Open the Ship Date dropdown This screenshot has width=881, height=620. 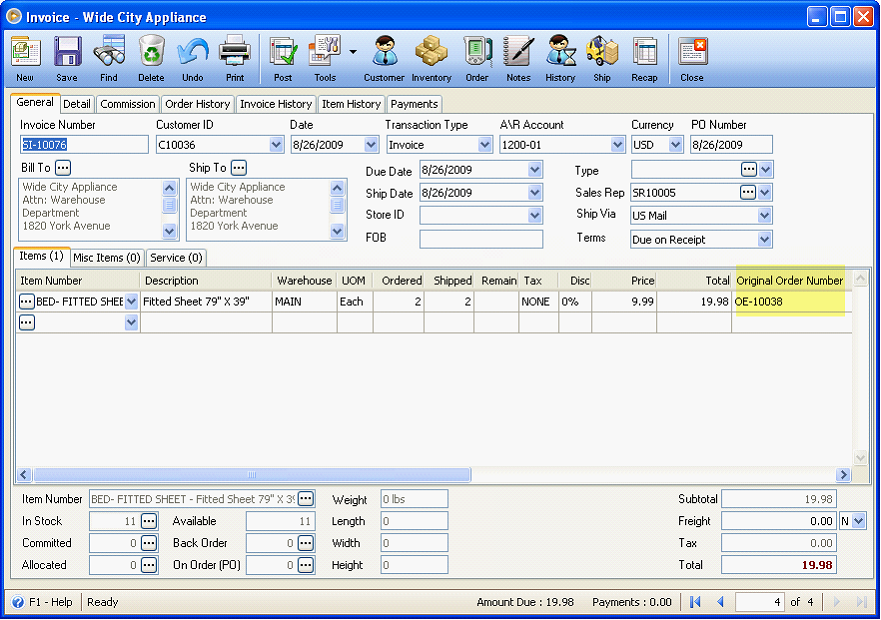tap(535, 193)
